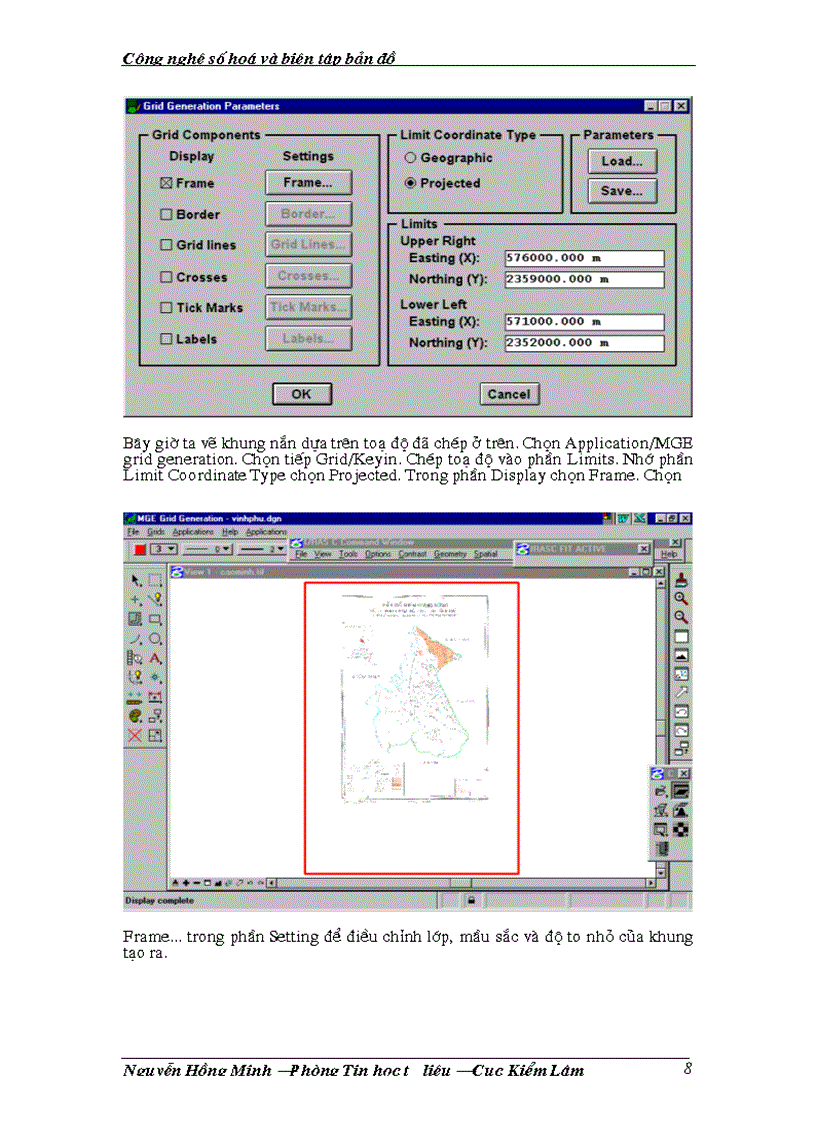The width and height of the screenshot is (816, 1123).
Task: Click the Upper Right Northing input field
Action: [585, 279]
